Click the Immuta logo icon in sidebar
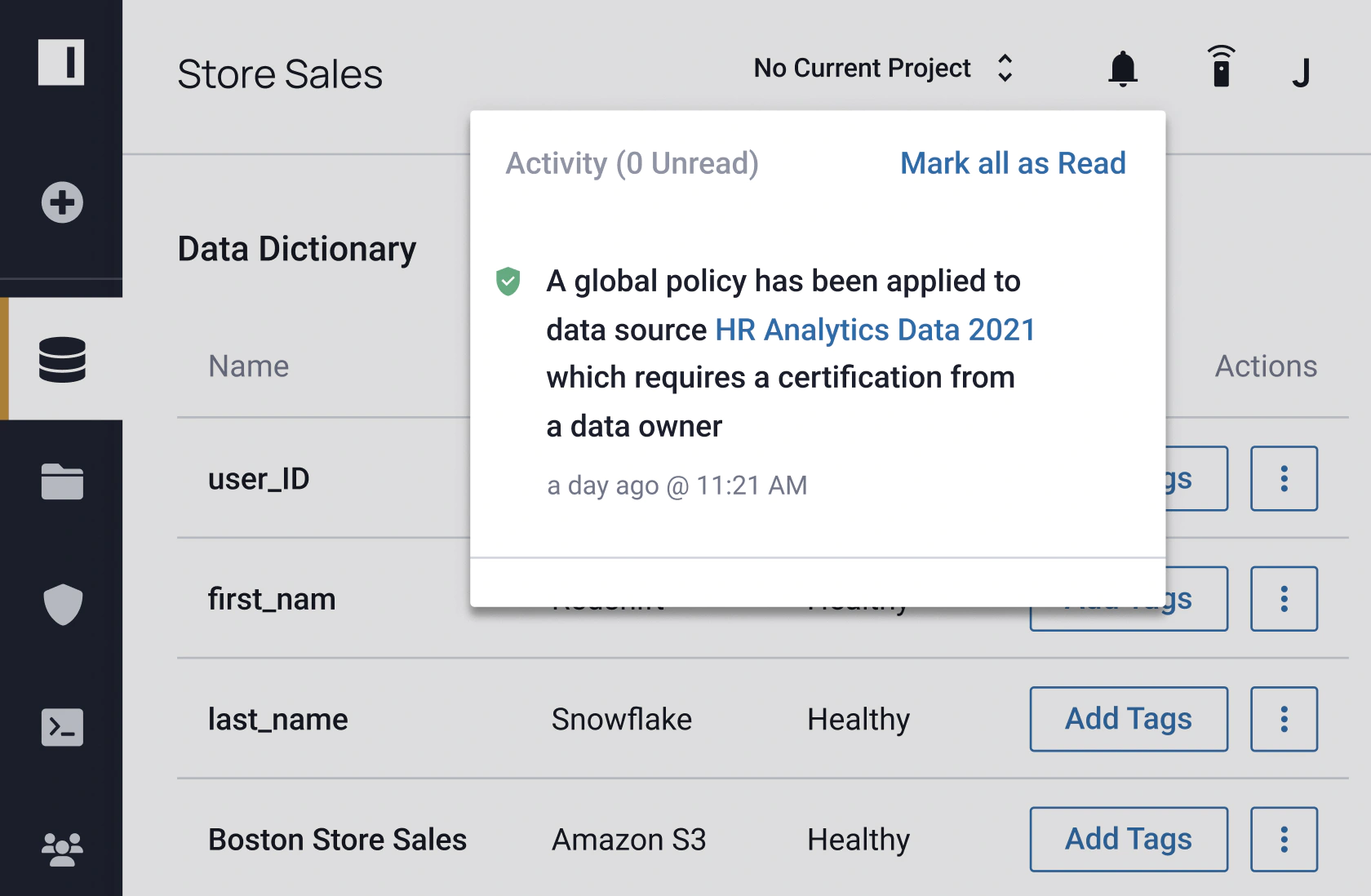 click(61, 62)
